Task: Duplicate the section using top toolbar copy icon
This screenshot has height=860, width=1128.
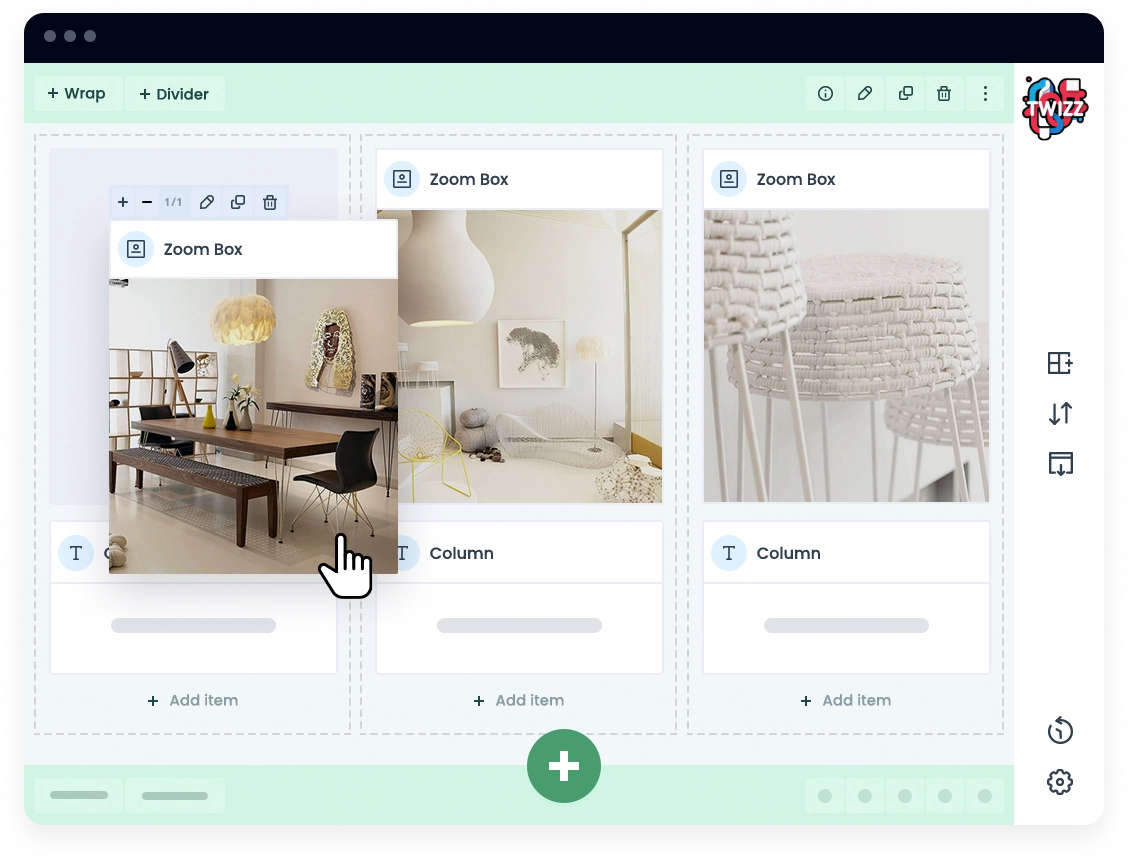Action: point(905,94)
